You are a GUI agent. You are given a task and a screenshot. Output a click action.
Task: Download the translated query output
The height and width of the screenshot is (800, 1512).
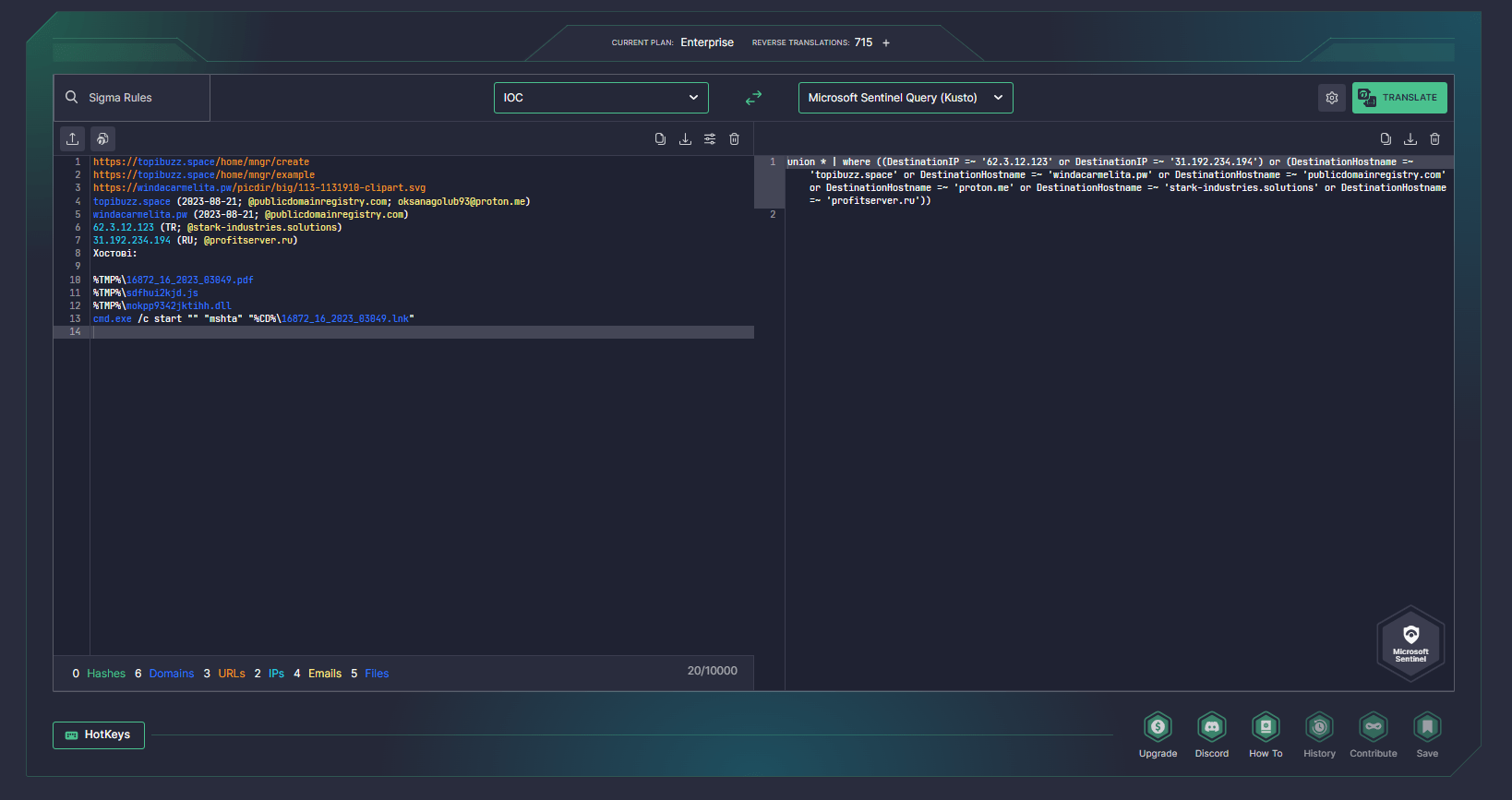(1410, 139)
